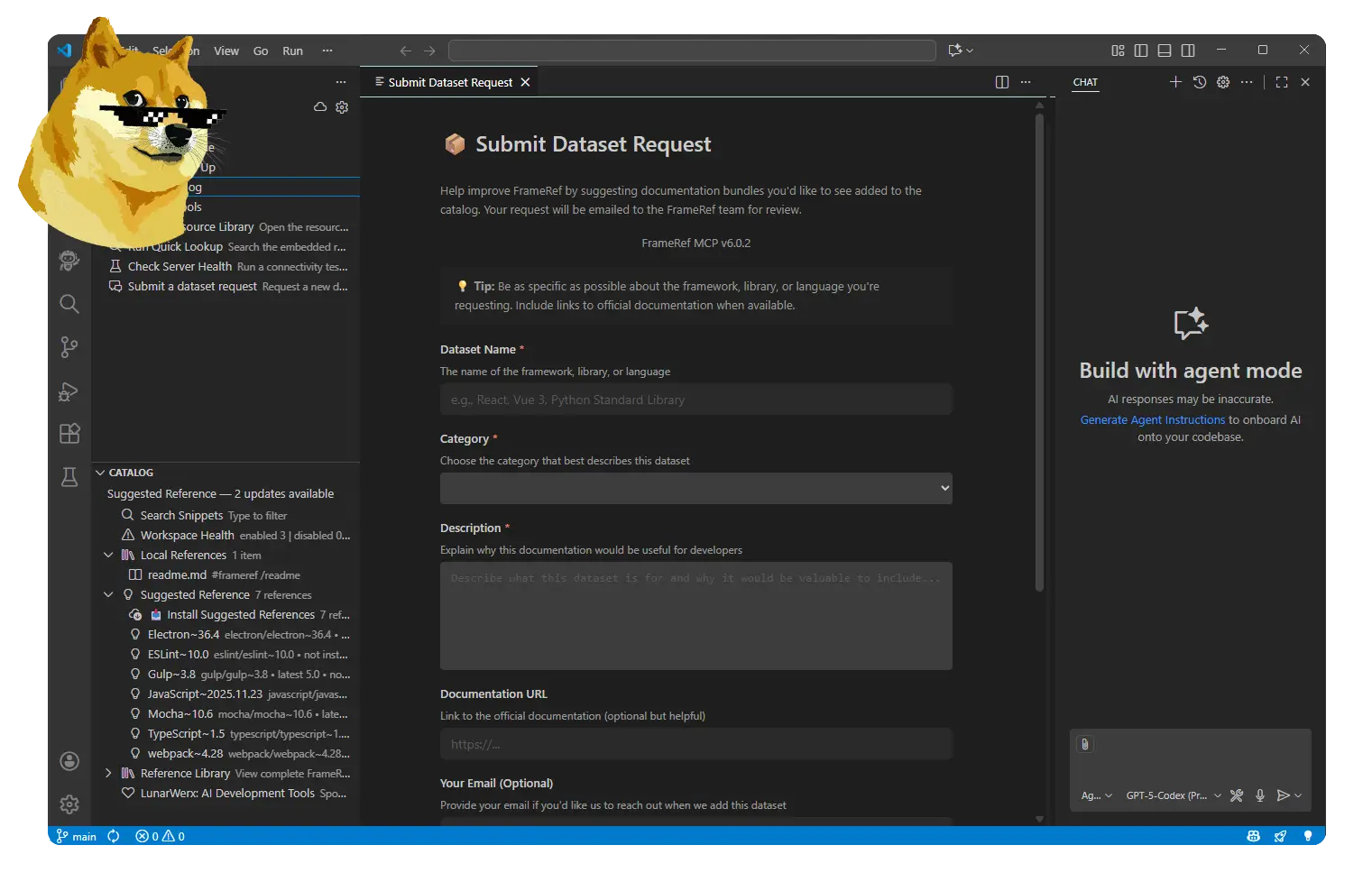Click Generate Agent Instructions link
Viewport: 1372px width, 882px height.
(1152, 420)
